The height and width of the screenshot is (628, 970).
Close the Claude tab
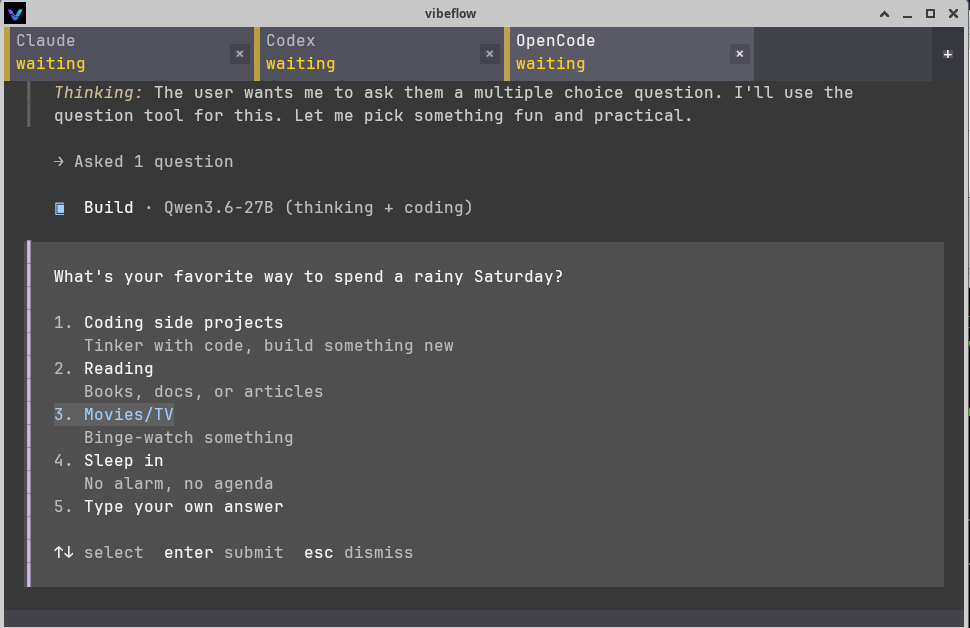pyautogui.click(x=239, y=54)
